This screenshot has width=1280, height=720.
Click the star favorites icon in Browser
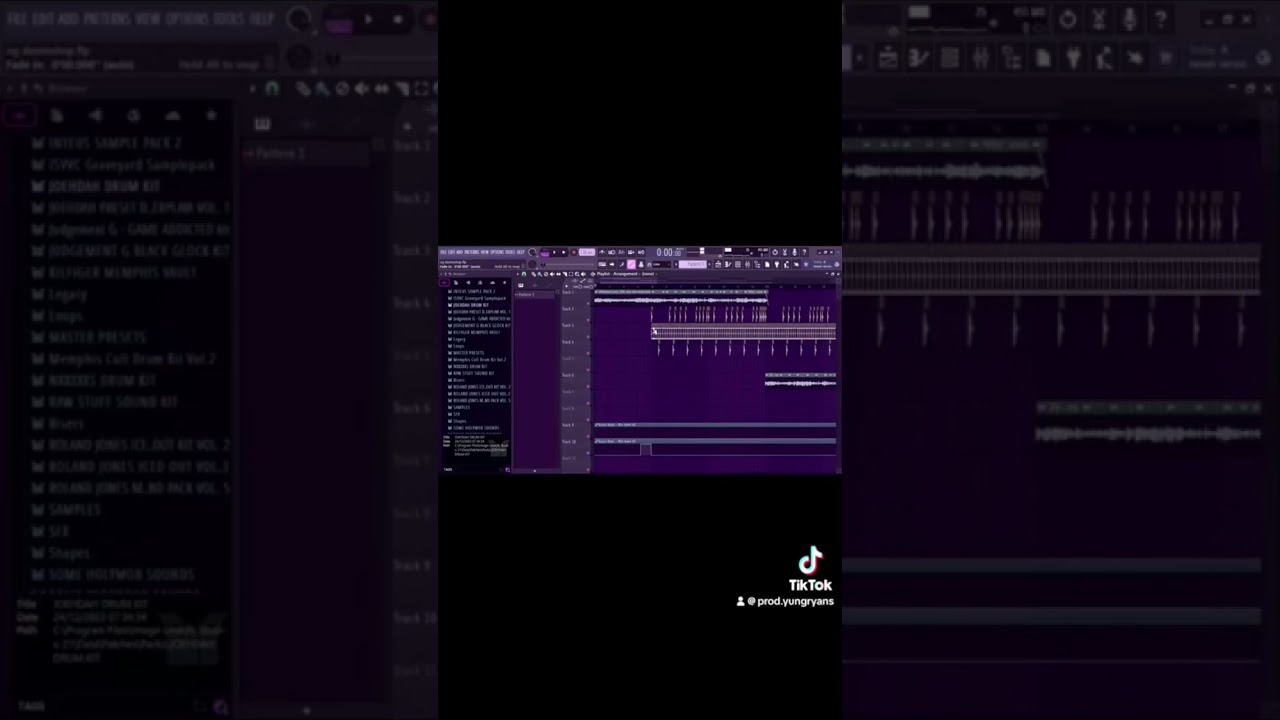click(x=504, y=282)
